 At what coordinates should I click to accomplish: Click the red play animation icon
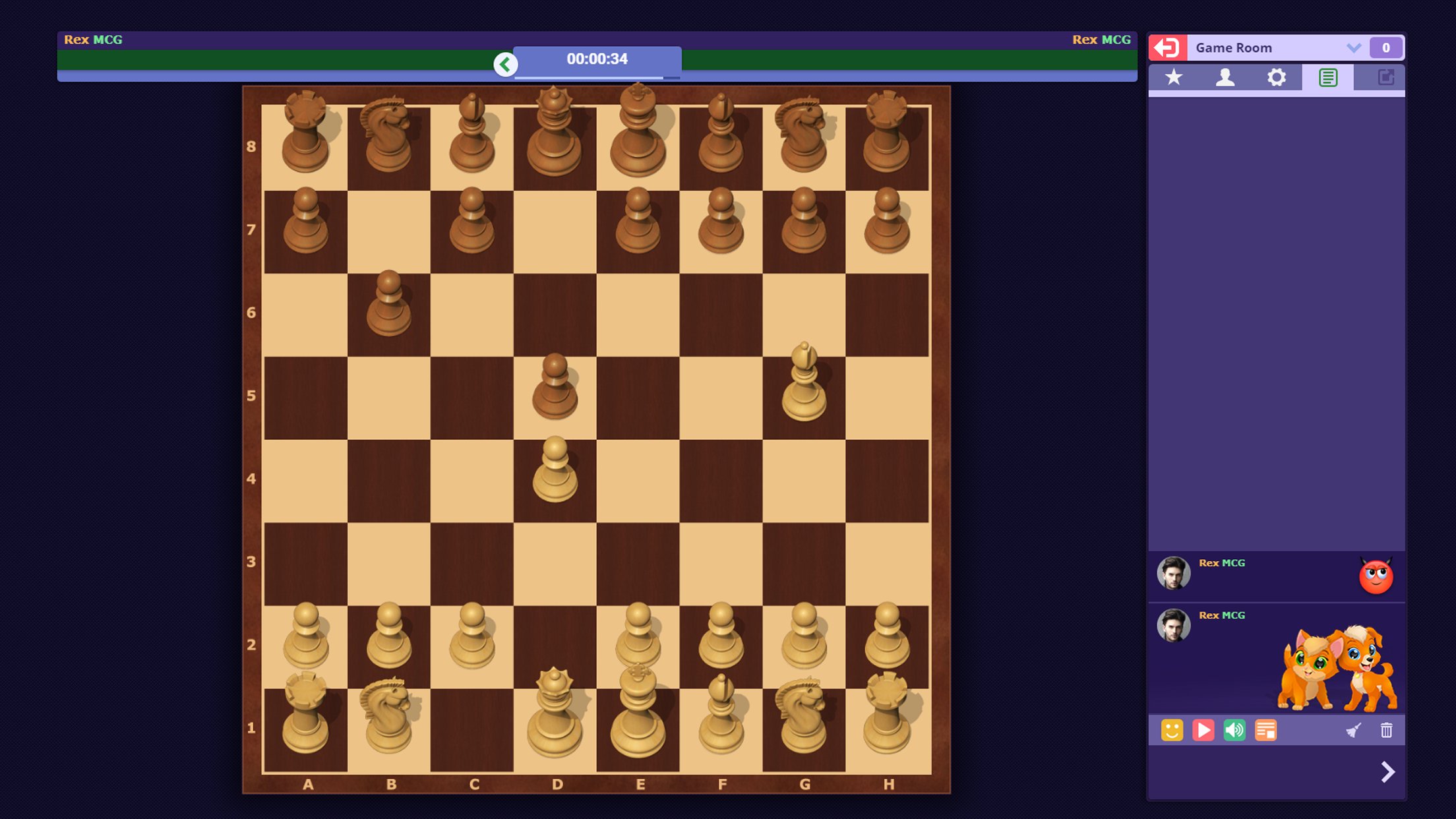1203,730
